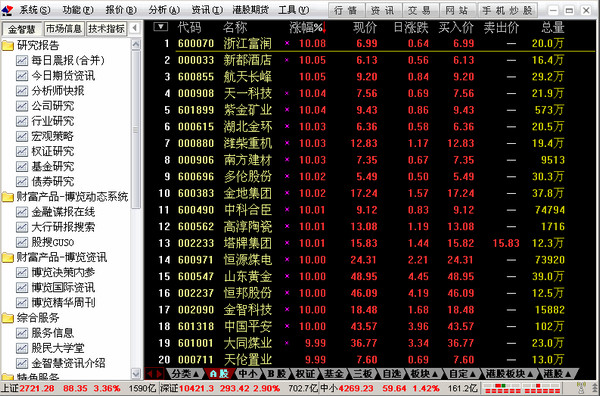Viewport: 600px width, 396px height.
Task: Collapse the side panel with left arrow
Action: 134,28
